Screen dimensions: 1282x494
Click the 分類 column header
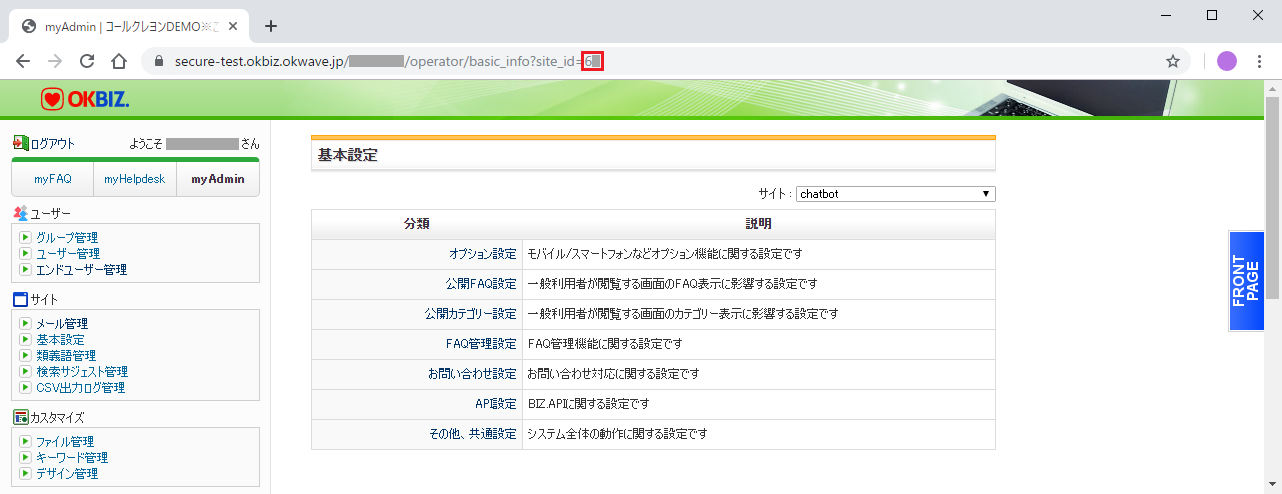pos(417,224)
